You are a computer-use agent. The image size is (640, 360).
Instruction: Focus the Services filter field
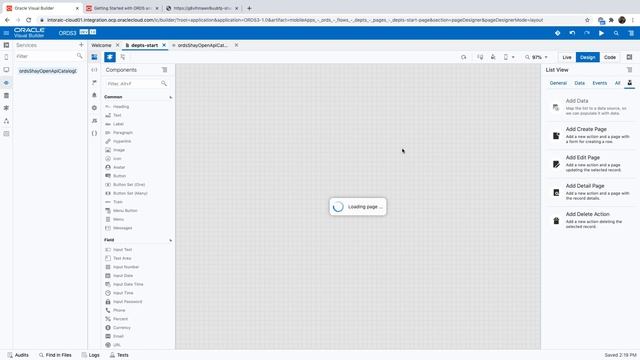tap(49, 56)
